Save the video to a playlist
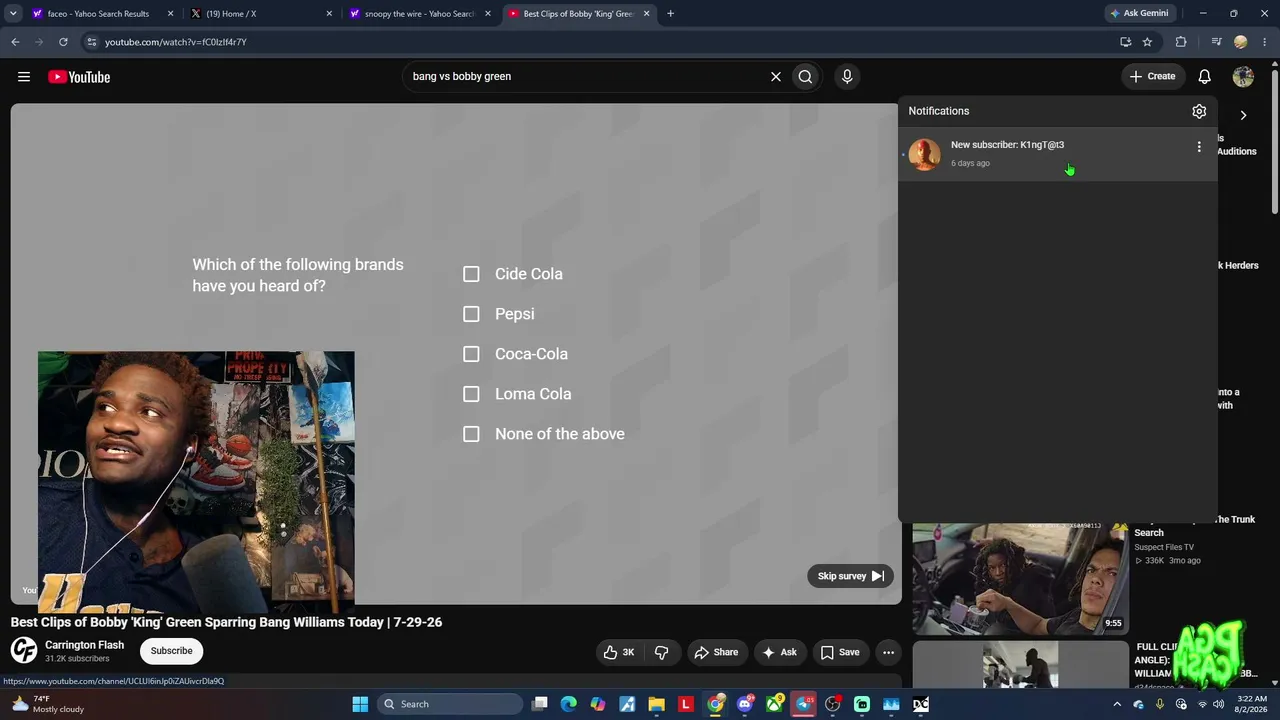This screenshot has width=1280, height=720. pyautogui.click(x=840, y=652)
